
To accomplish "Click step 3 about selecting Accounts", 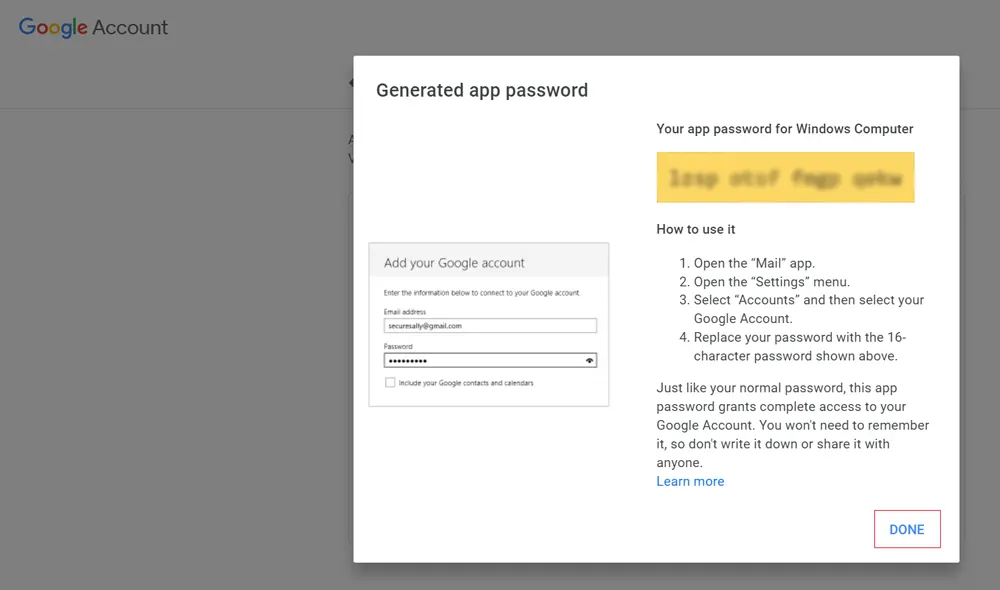I will (808, 309).
